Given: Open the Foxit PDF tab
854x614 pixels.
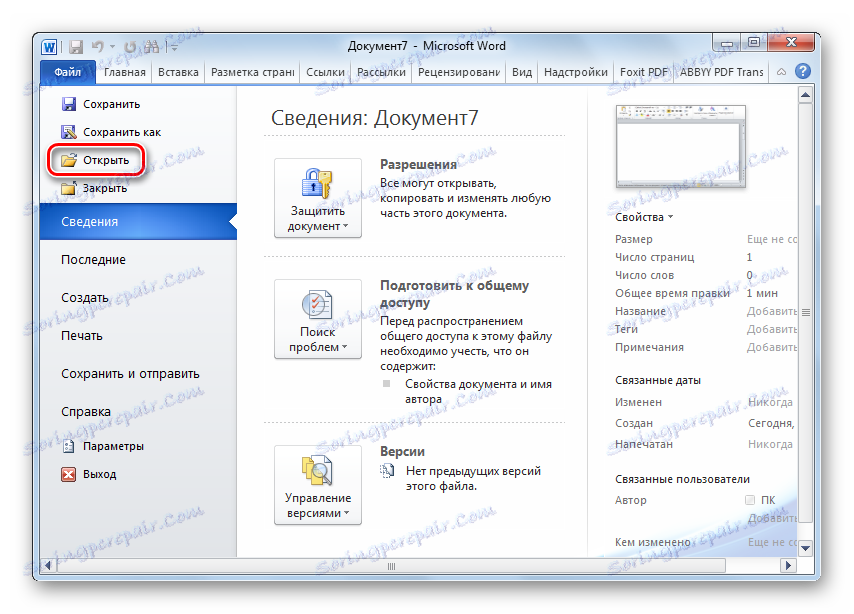Looking at the screenshot, I should coord(643,72).
